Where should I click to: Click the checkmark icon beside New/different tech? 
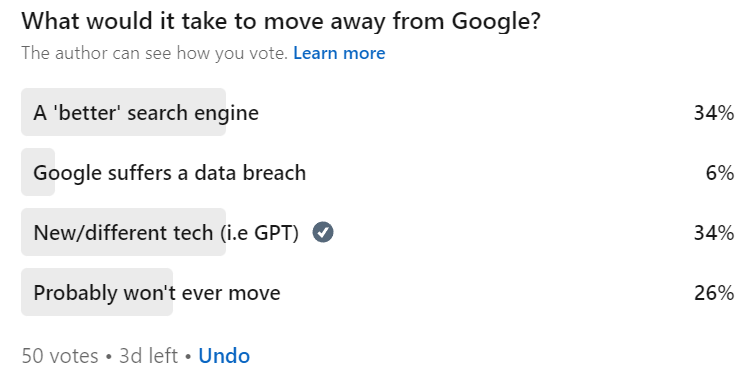click(323, 232)
